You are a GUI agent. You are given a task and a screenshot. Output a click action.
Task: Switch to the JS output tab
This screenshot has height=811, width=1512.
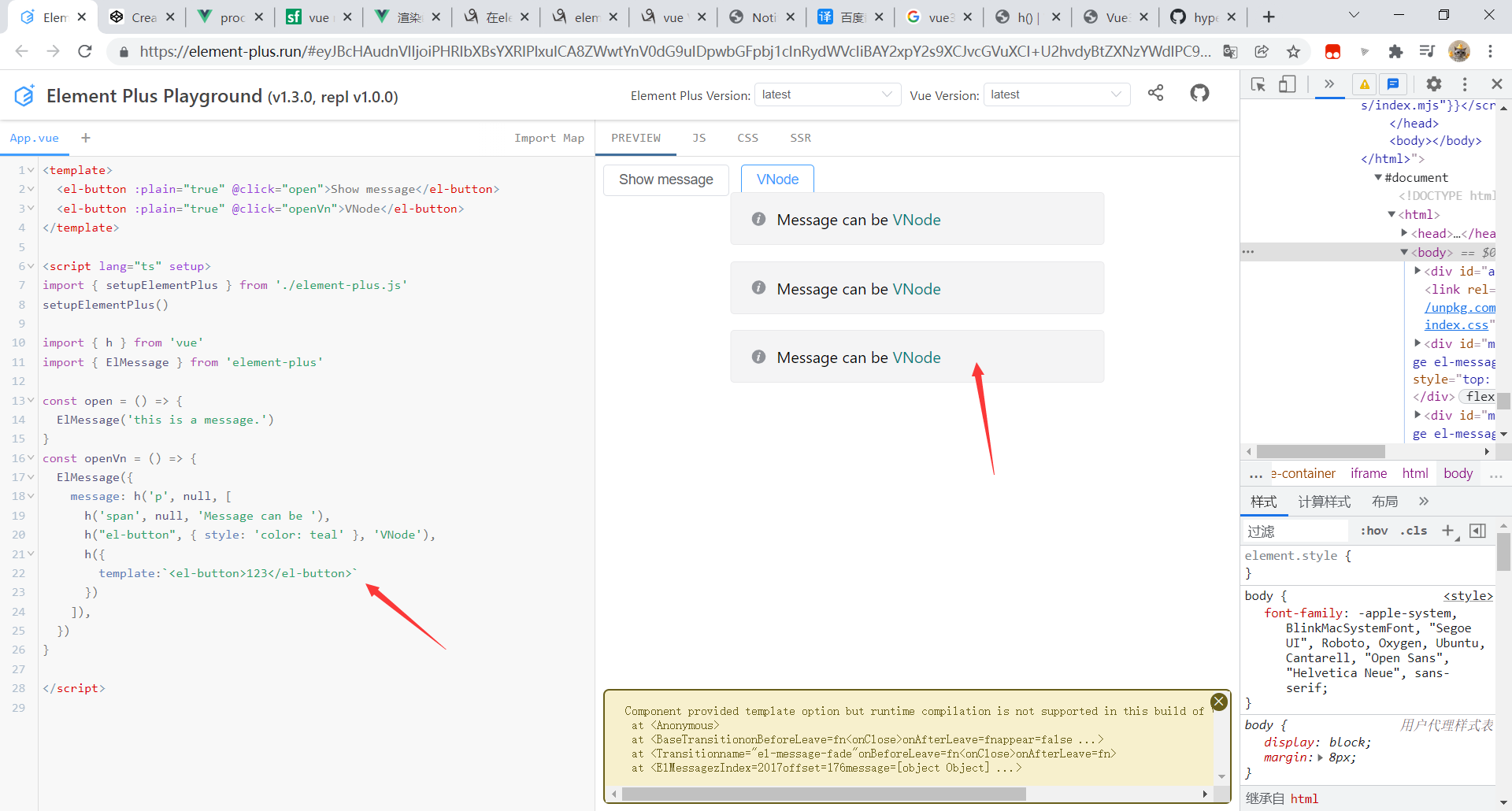point(699,138)
